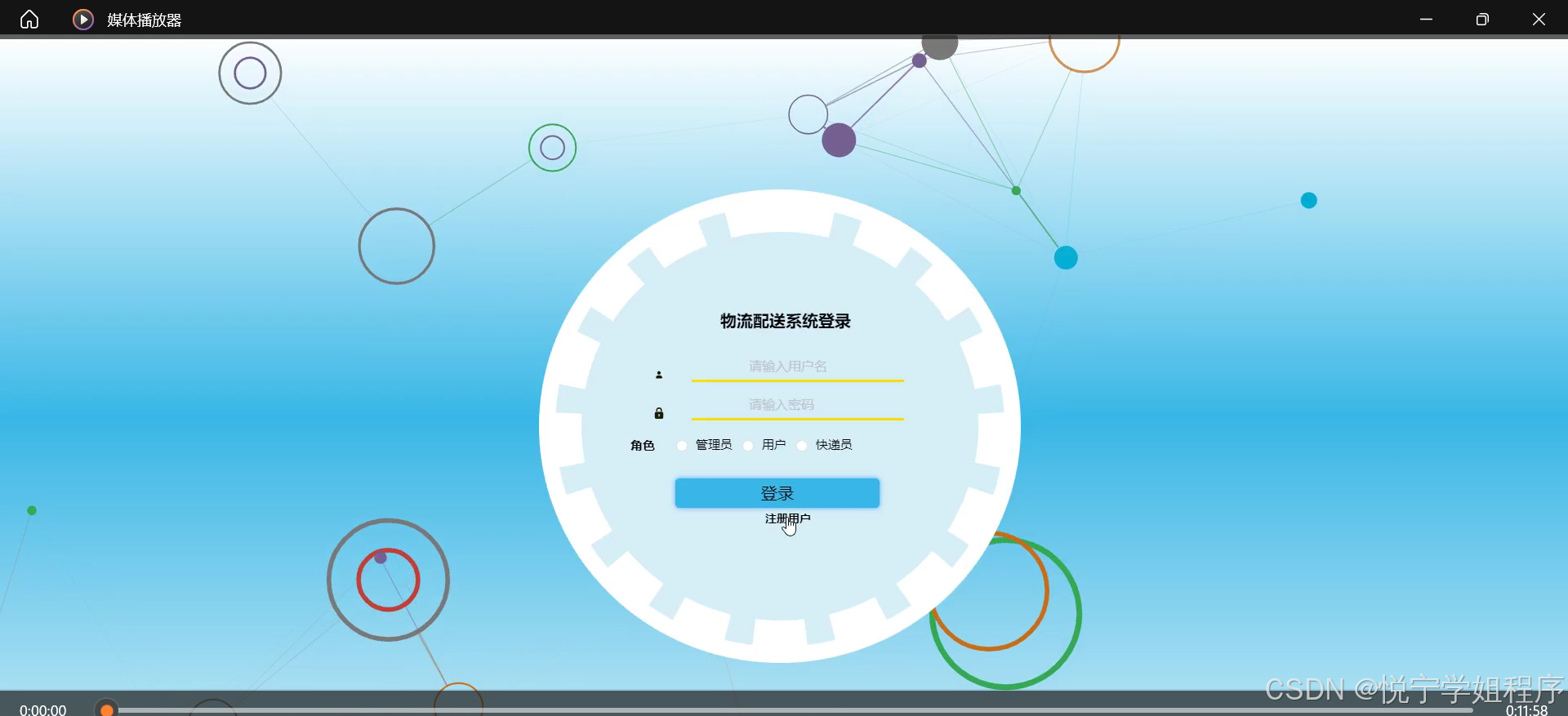
Task: Click the Home icon in title bar
Action: click(x=29, y=19)
